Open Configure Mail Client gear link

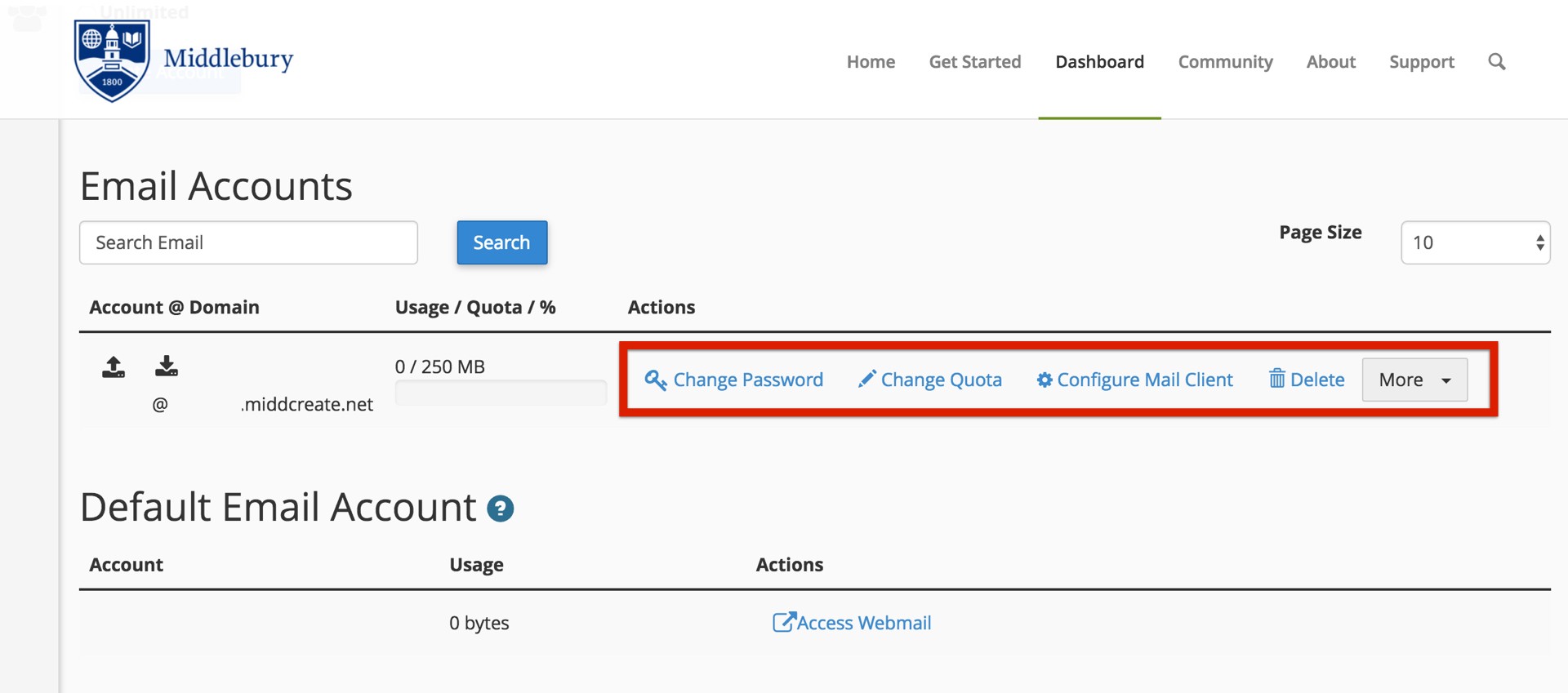[x=1134, y=380]
